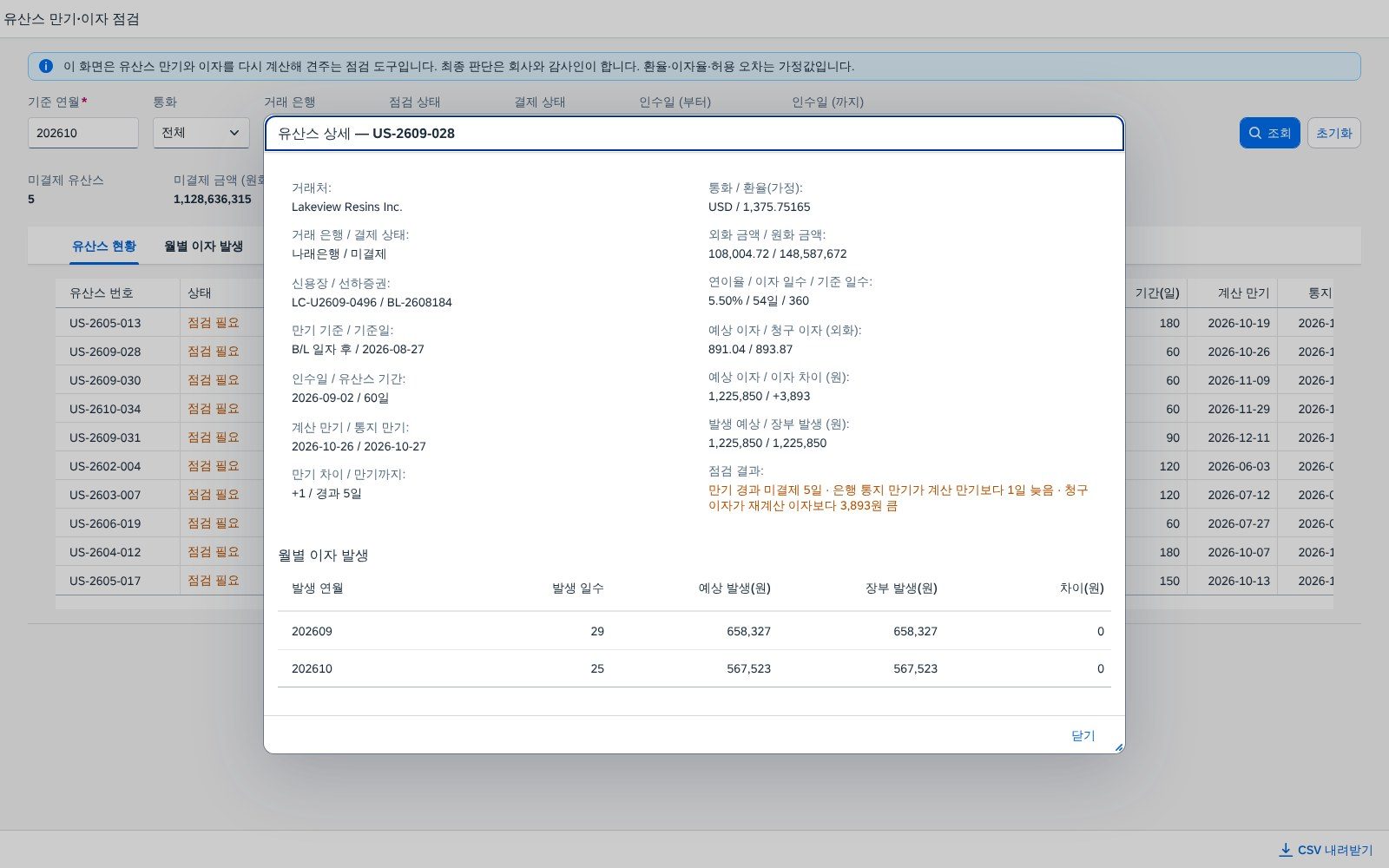The height and width of the screenshot is (868, 1389).
Task: Click the 미결제 금액 total 1,128,636,315
Action: pyautogui.click(x=213, y=199)
